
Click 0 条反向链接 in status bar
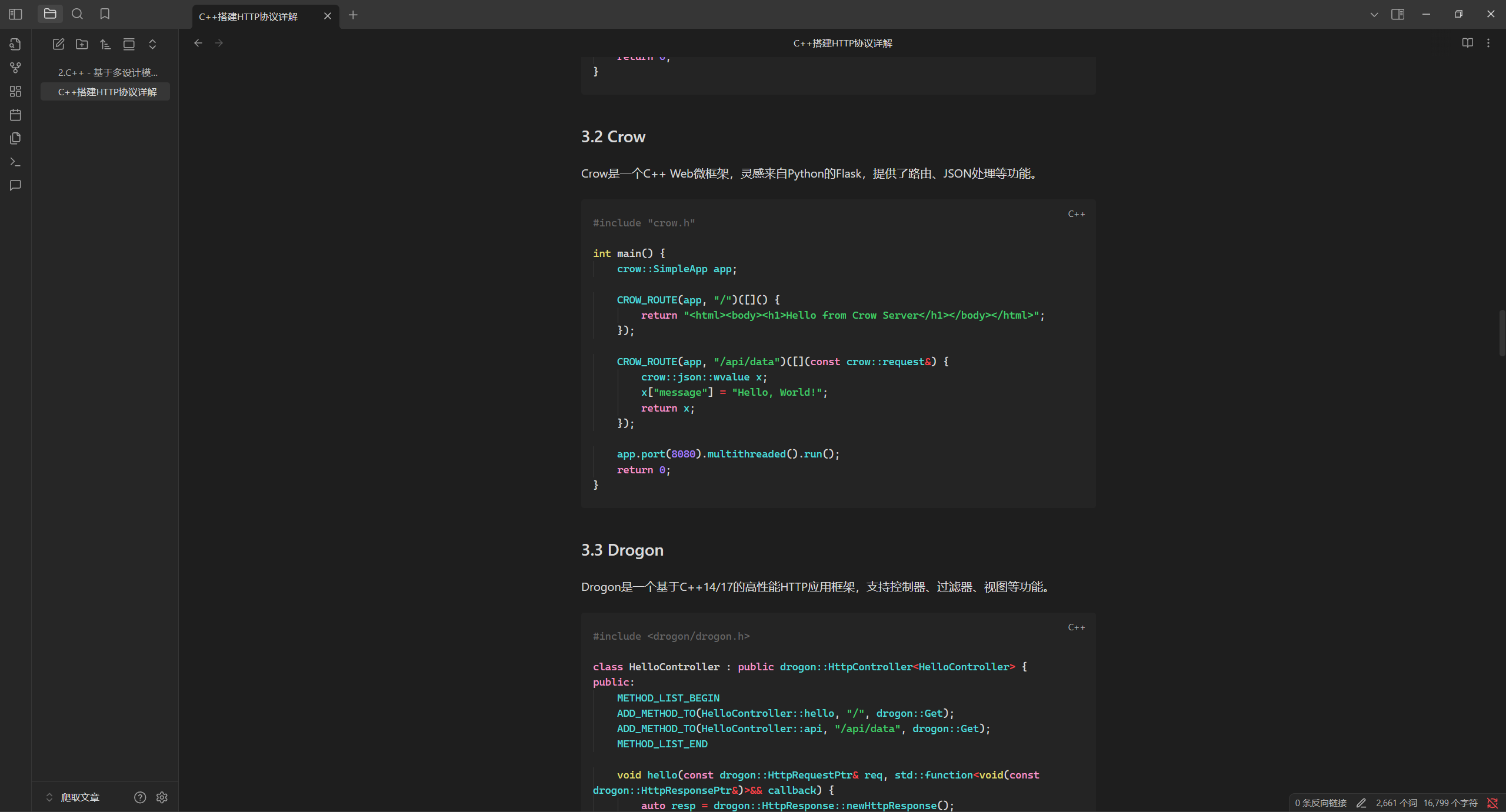point(1320,803)
